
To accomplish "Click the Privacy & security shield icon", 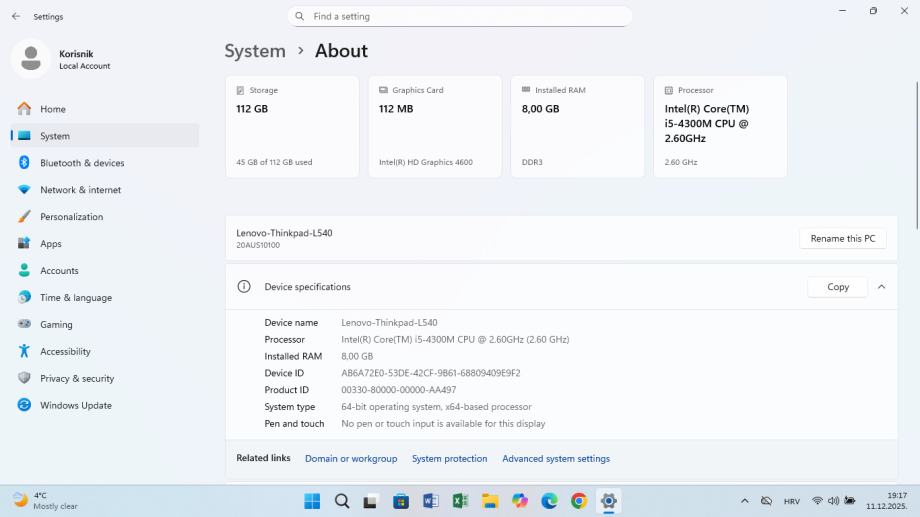I will pos(24,378).
